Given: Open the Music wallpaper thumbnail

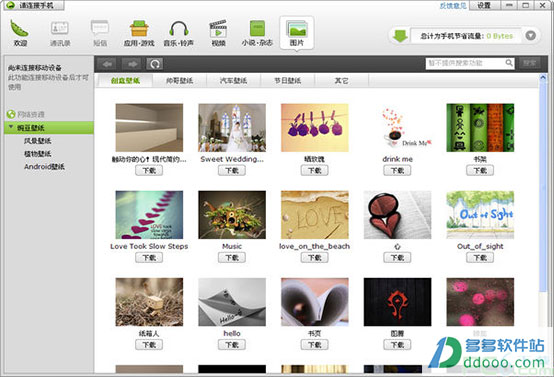Looking at the screenshot, I should [x=232, y=215].
